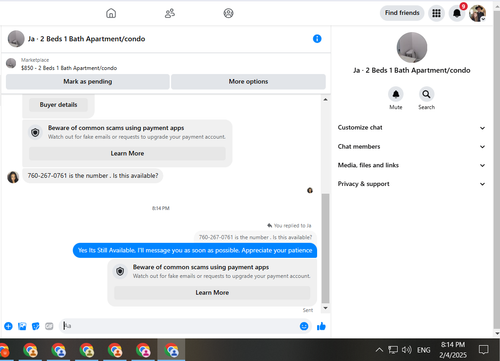Click the chat scrollbar up arrow
The image size is (500, 361).
pyautogui.click(x=325, y=100)
